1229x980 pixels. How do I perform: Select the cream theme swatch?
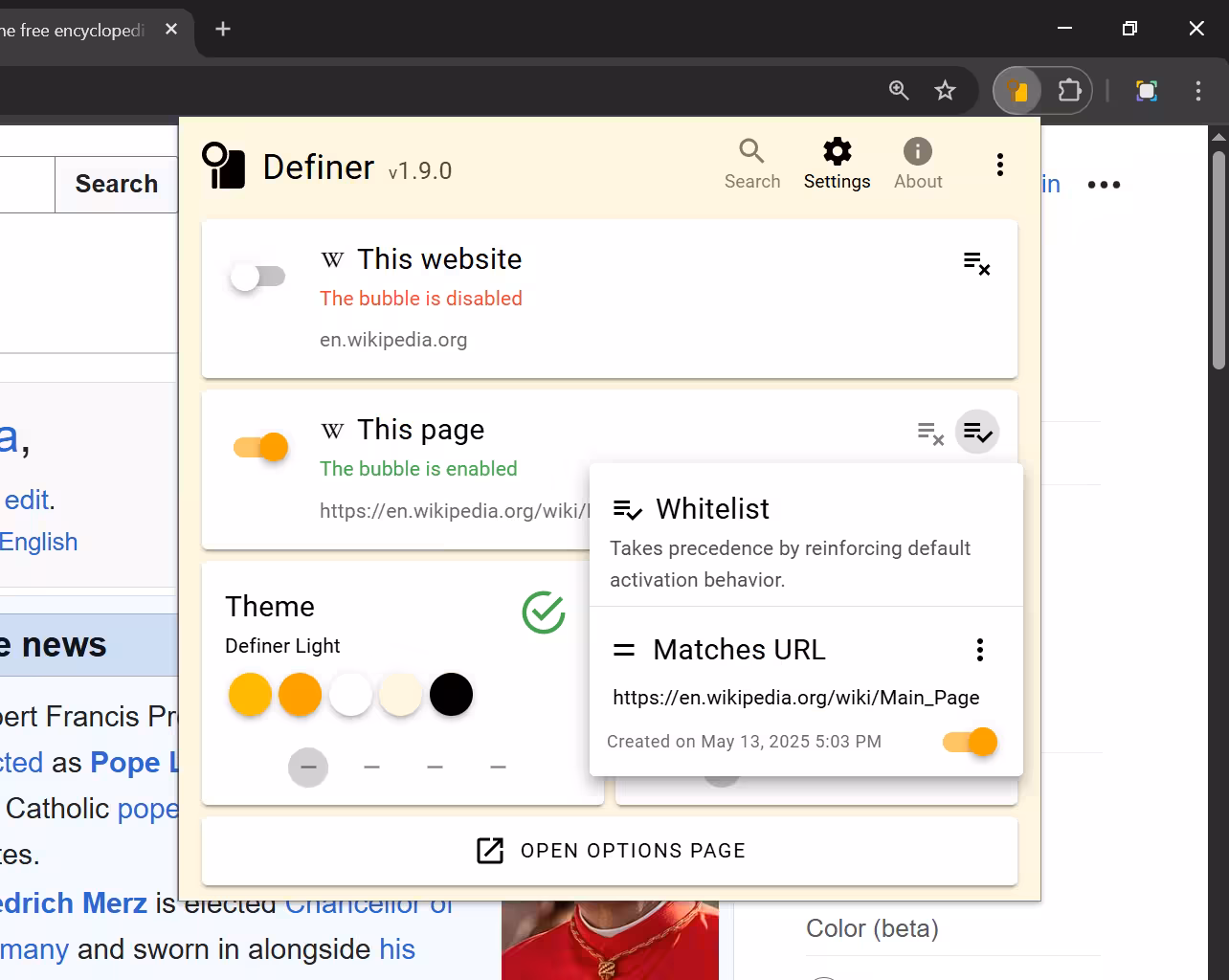pos(400,695)
